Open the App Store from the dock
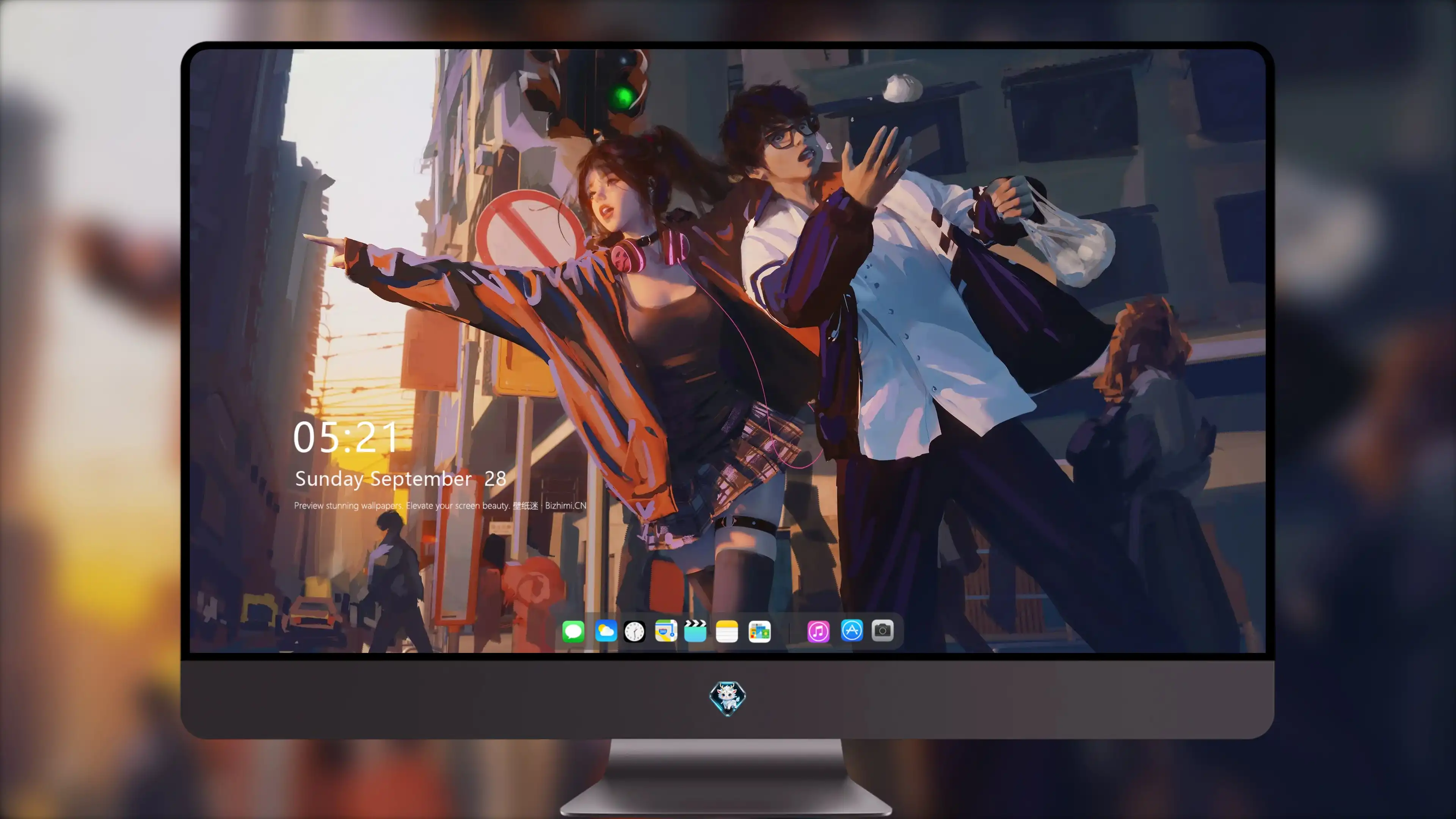This screenshot has height=819, width=1456. click(852, 630)
